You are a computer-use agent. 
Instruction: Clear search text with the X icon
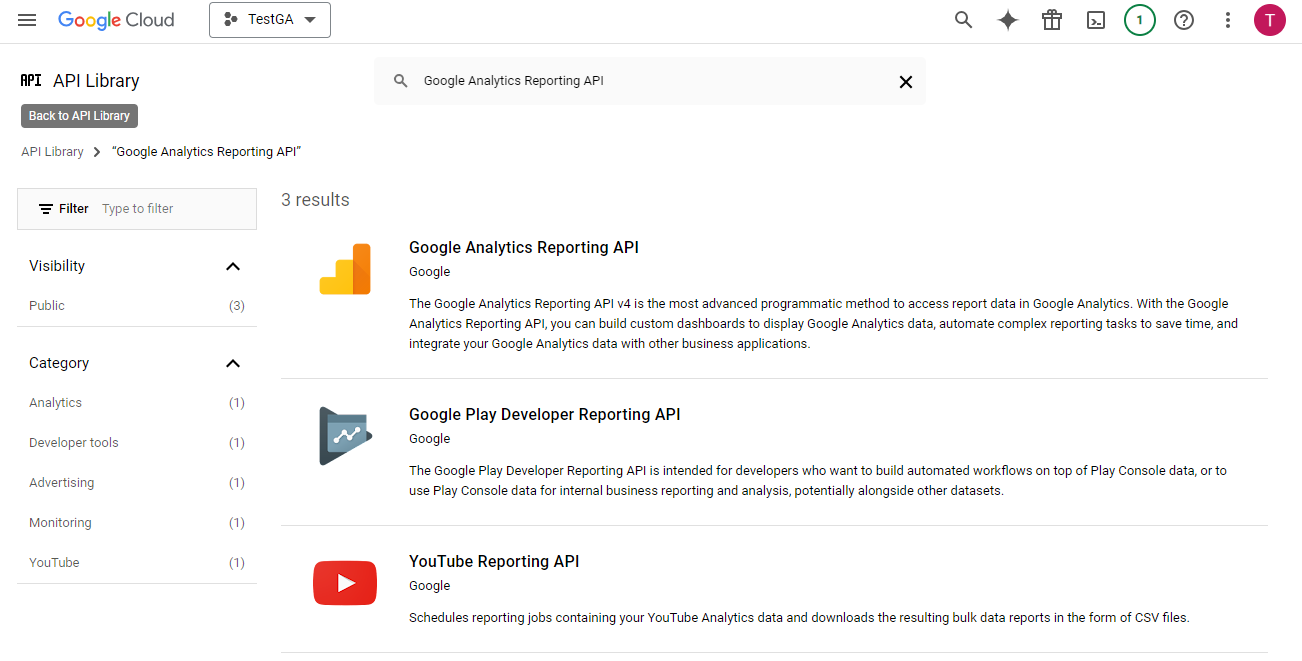(906, 82)
